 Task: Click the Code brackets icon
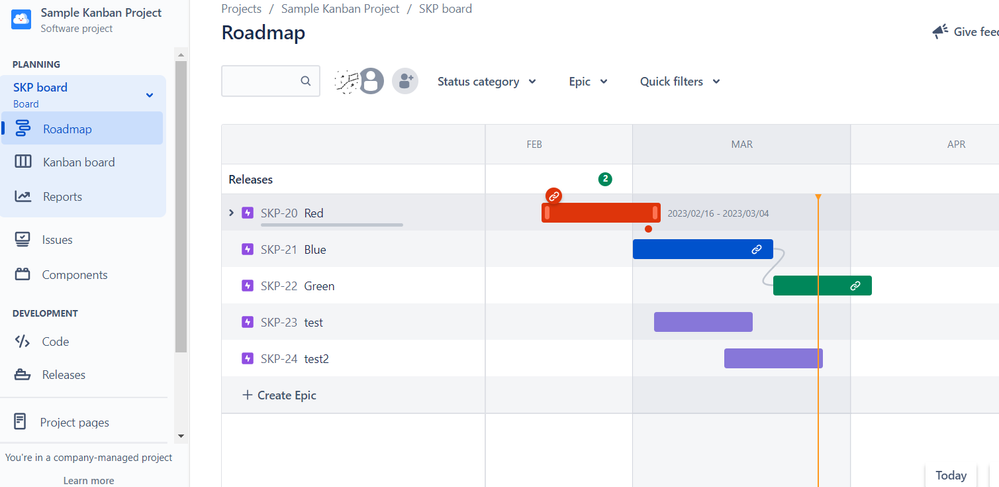pyautogui.click(x=22, y=341)
